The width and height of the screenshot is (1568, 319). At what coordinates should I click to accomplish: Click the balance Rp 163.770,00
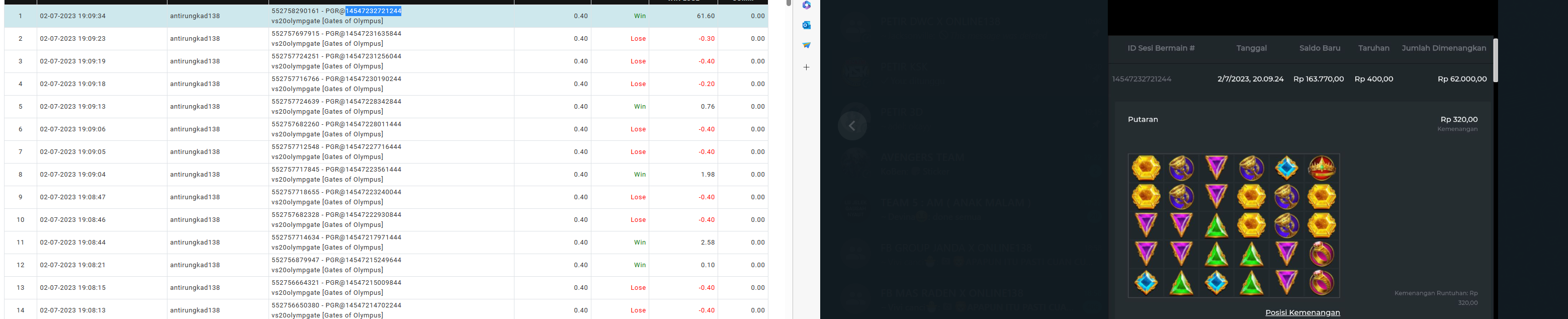[x=1319, y=79]
